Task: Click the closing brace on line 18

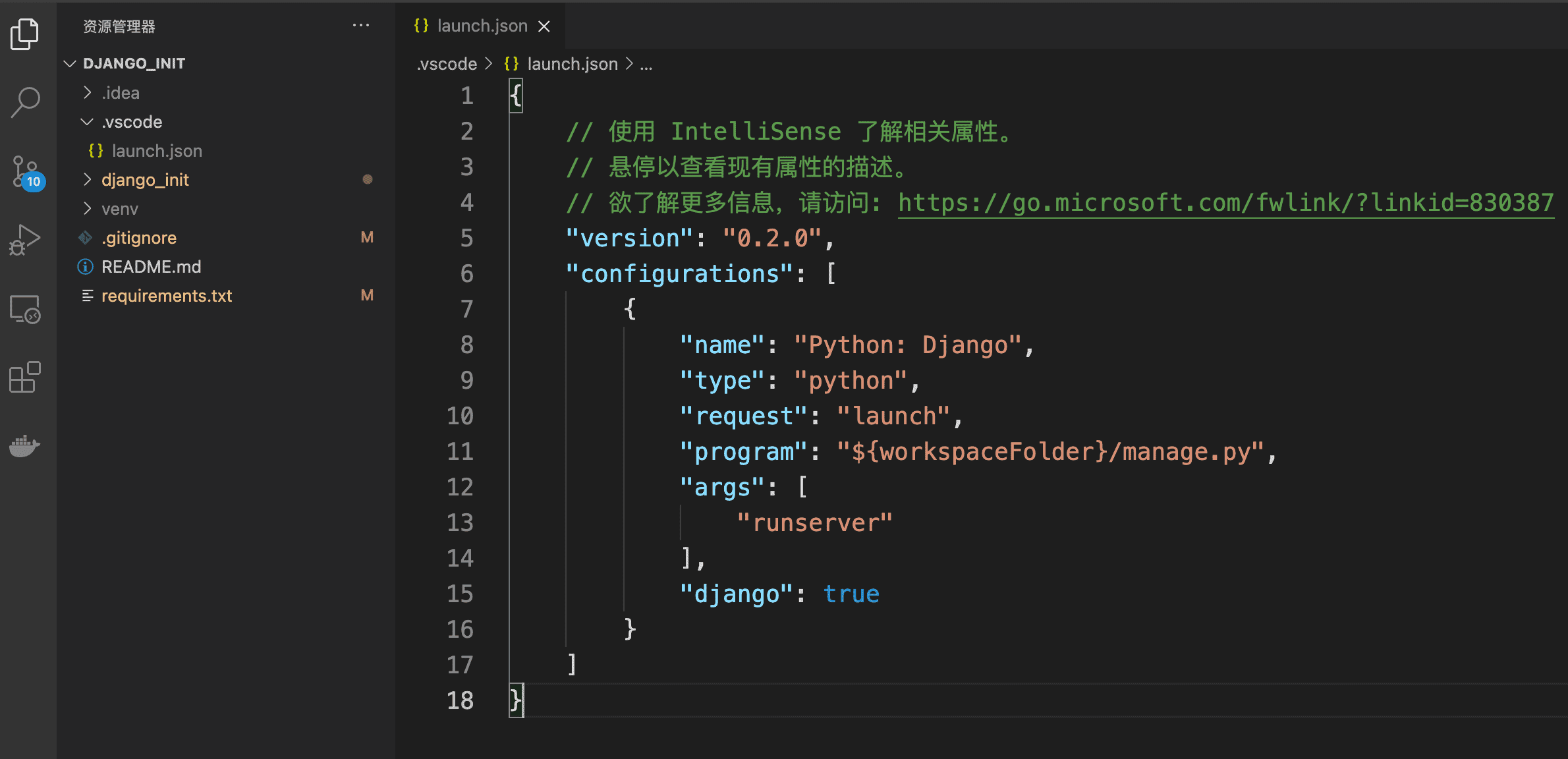Action: tap(516, 700)
